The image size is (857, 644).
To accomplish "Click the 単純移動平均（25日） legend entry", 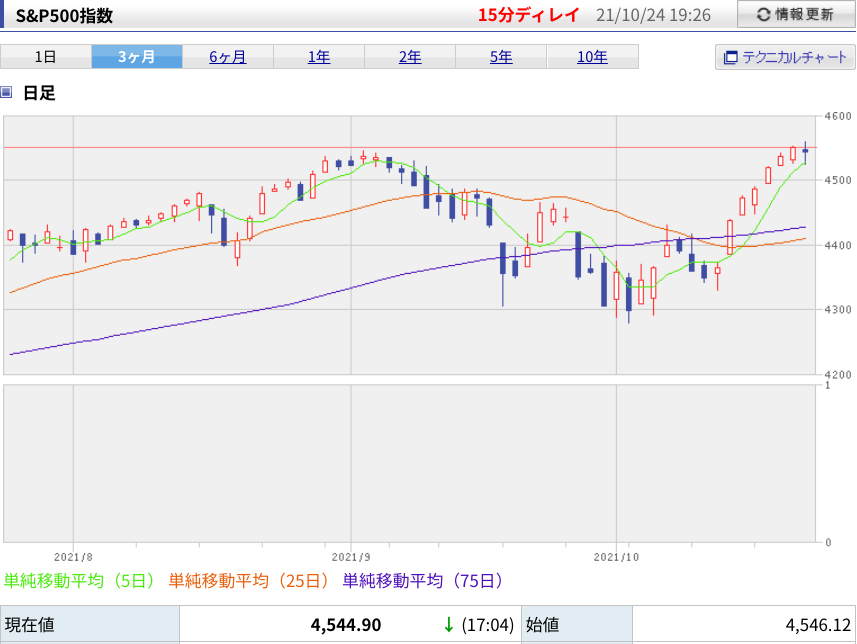I will [x=249, y=580].
